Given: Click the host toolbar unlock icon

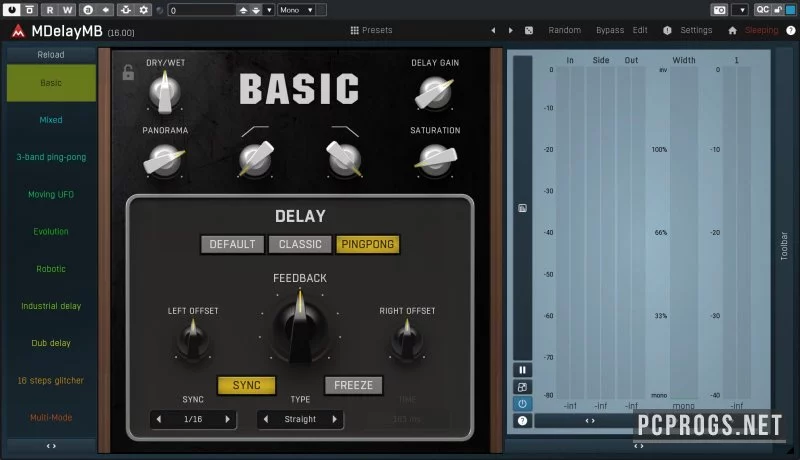Looking at the screenshot, I should pos(778,9).
